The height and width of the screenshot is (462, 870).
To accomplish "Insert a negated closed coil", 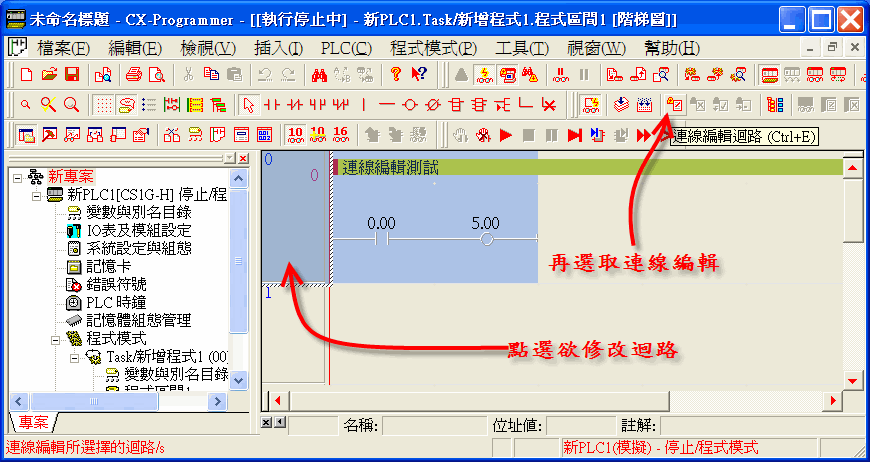I will tap(433, 104).
